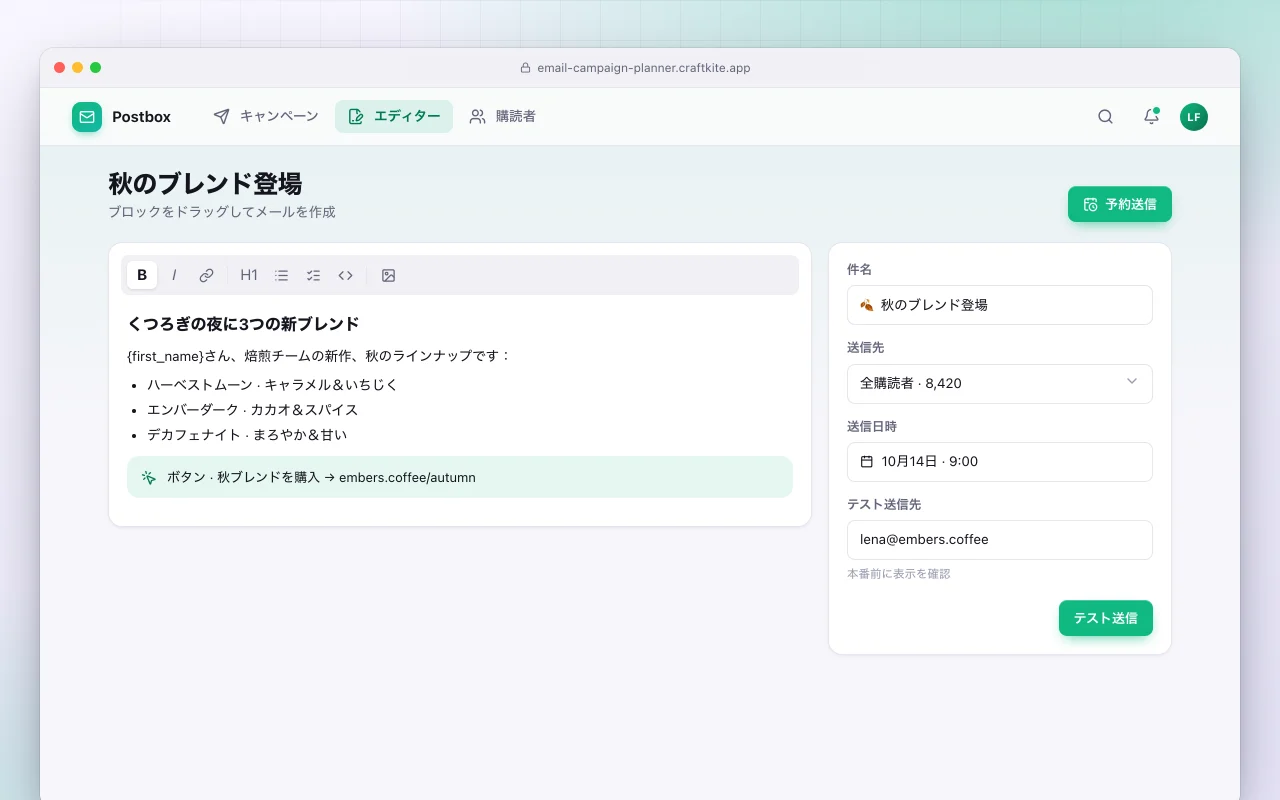
Task: Apply H1 heading style
Action: pyautogui.click(x=249, y=275)
